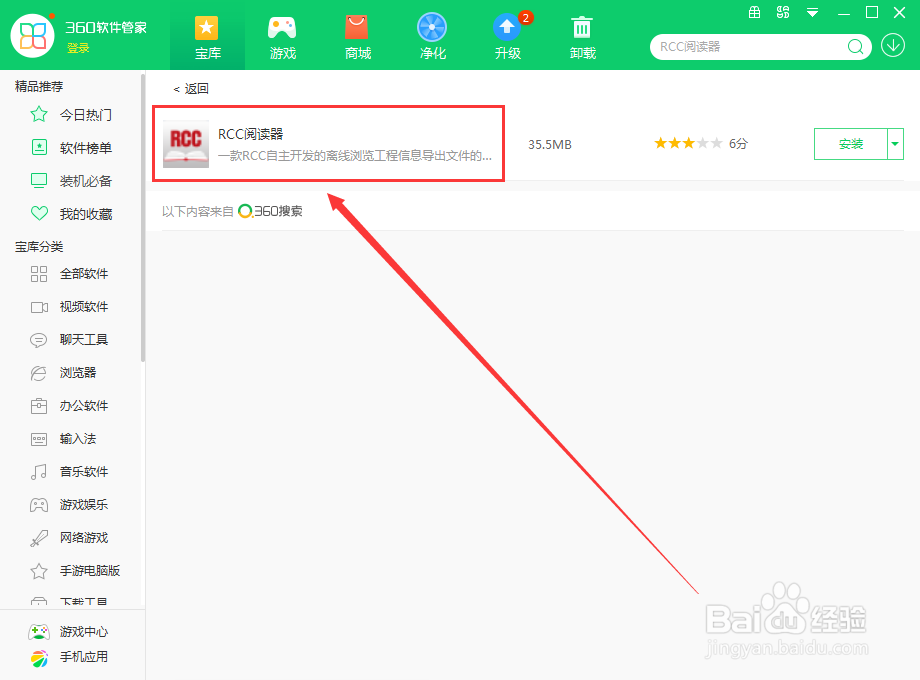Click the 登录 login link
Viewport: 920px width, 680px height.
[x=78, y=49]
